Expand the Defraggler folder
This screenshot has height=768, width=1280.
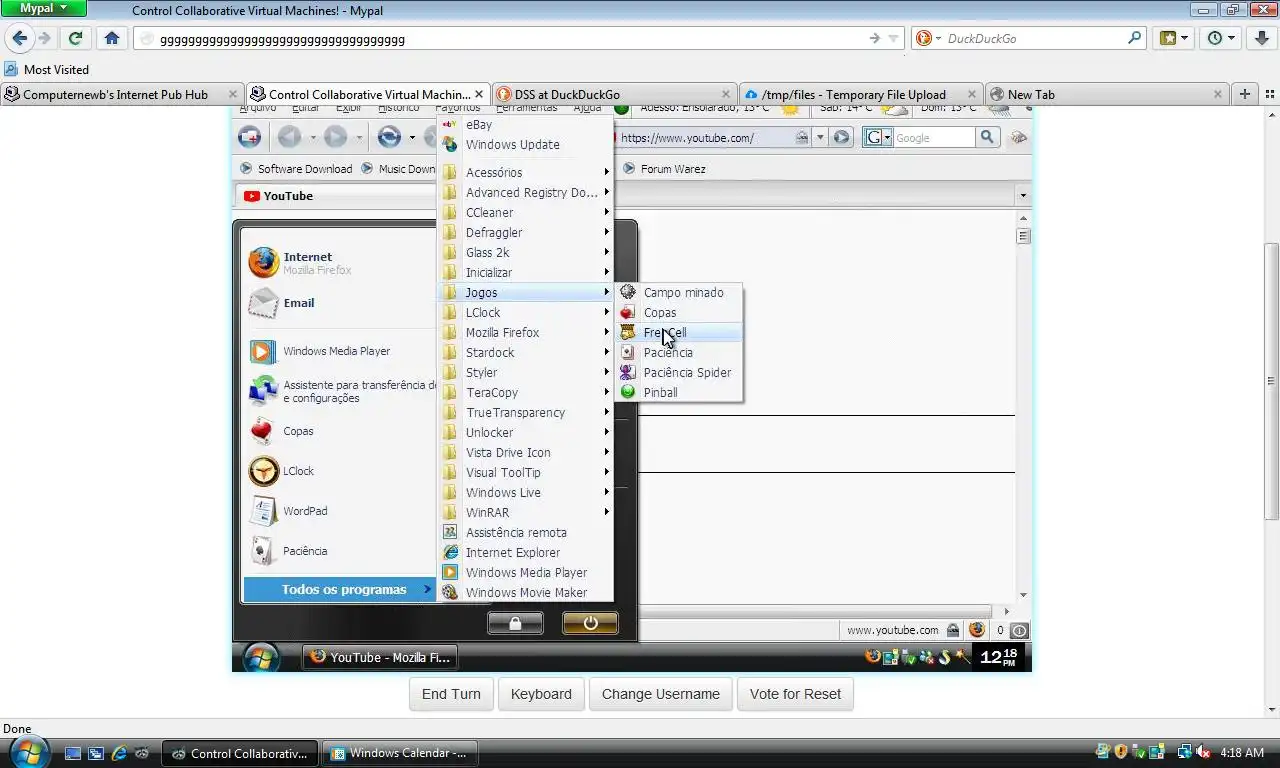(525, 232)
